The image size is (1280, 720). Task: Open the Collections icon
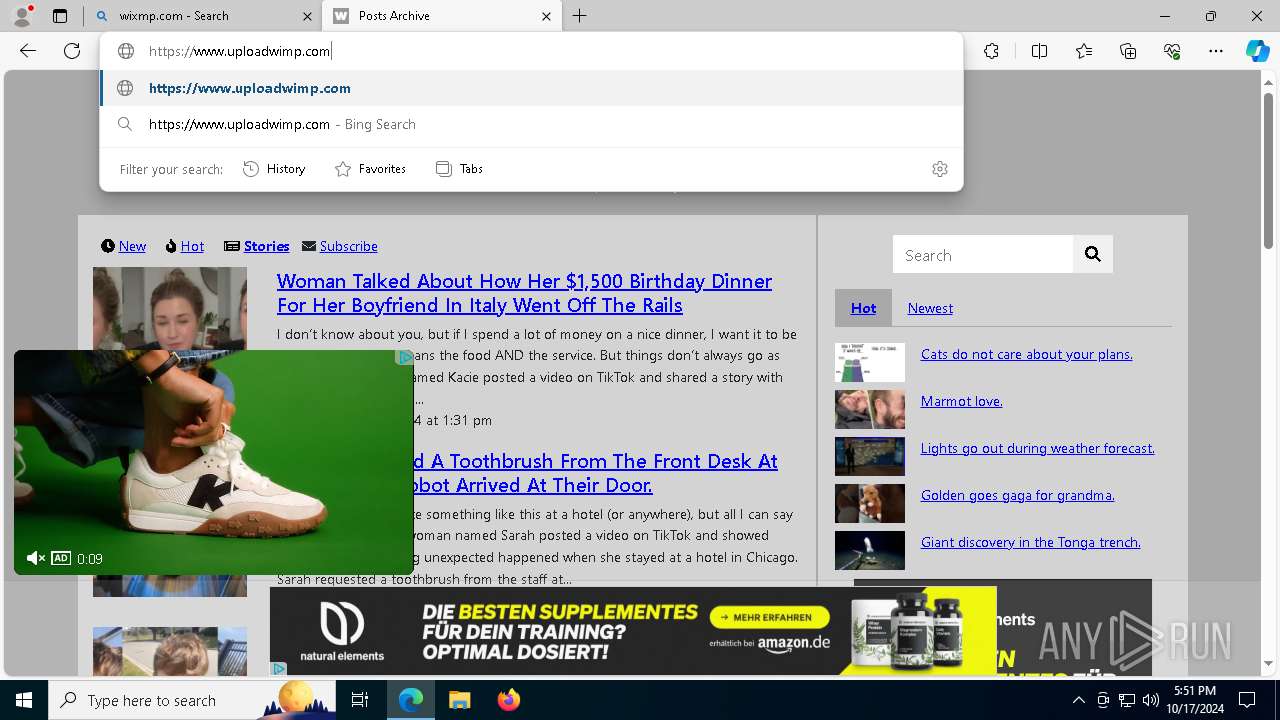pyautogui.click(x=1128, y=51)
